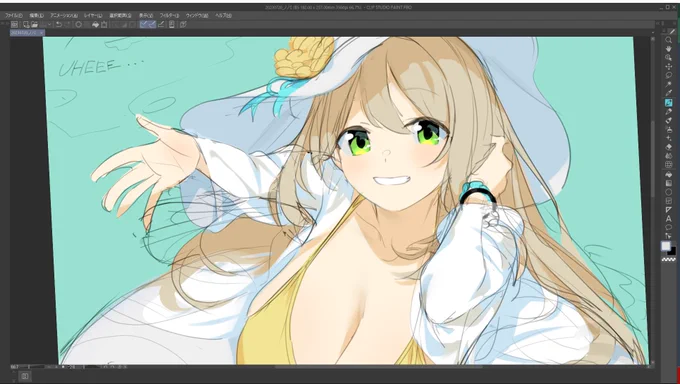
Task: Open the レイヤー (Layer) menu
Action: pyautogui.click(x=94, y=16)
